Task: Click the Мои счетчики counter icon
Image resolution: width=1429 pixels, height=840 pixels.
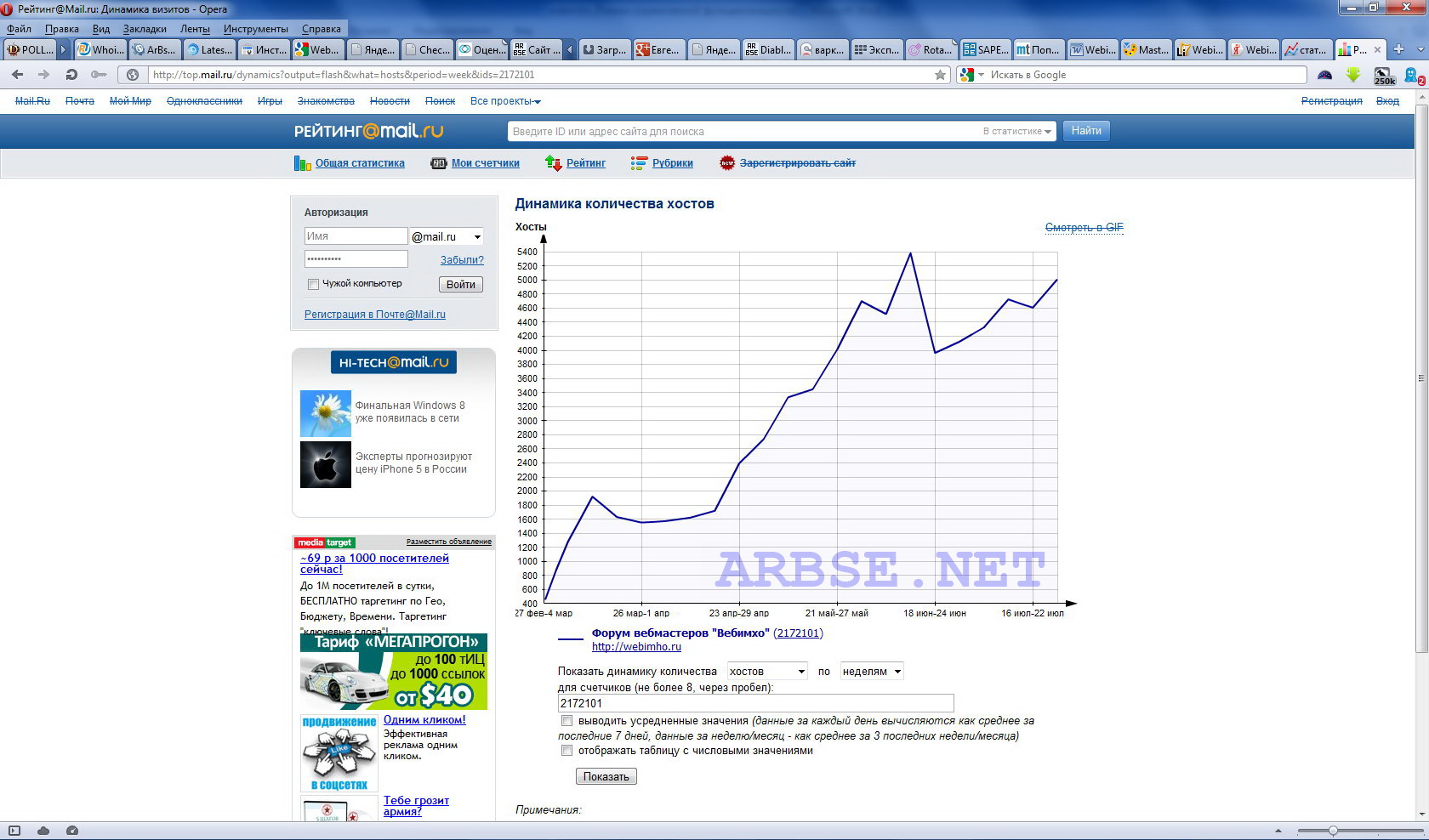Action: coord(438,163)
